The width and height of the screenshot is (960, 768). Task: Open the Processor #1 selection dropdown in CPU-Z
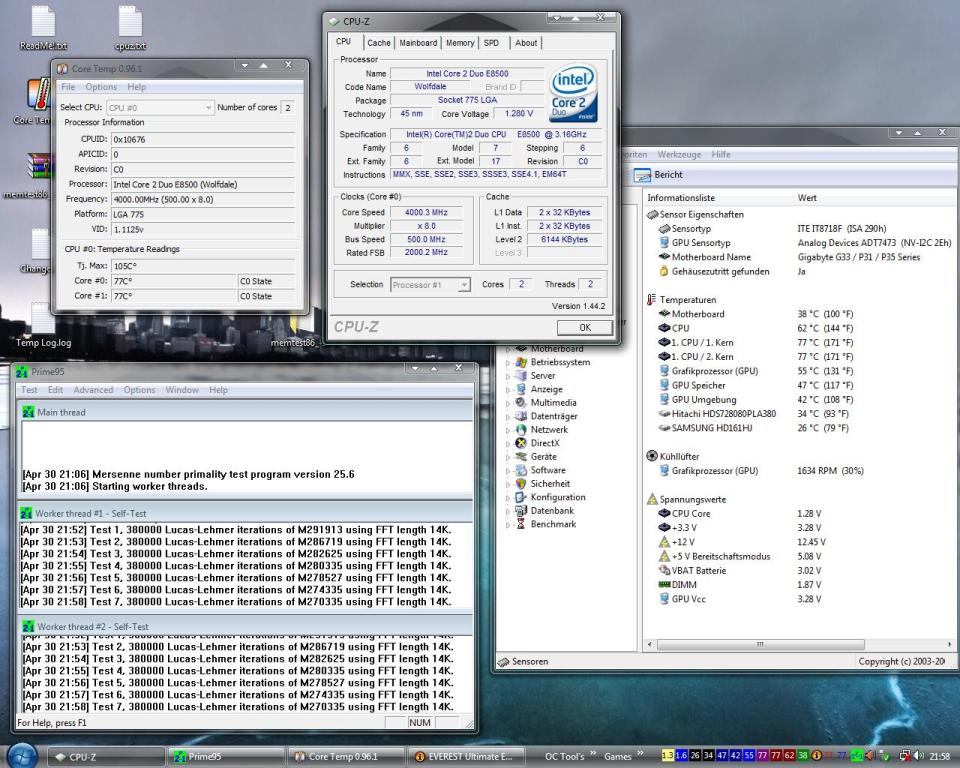pyautogui.click(x=430, y=285)
